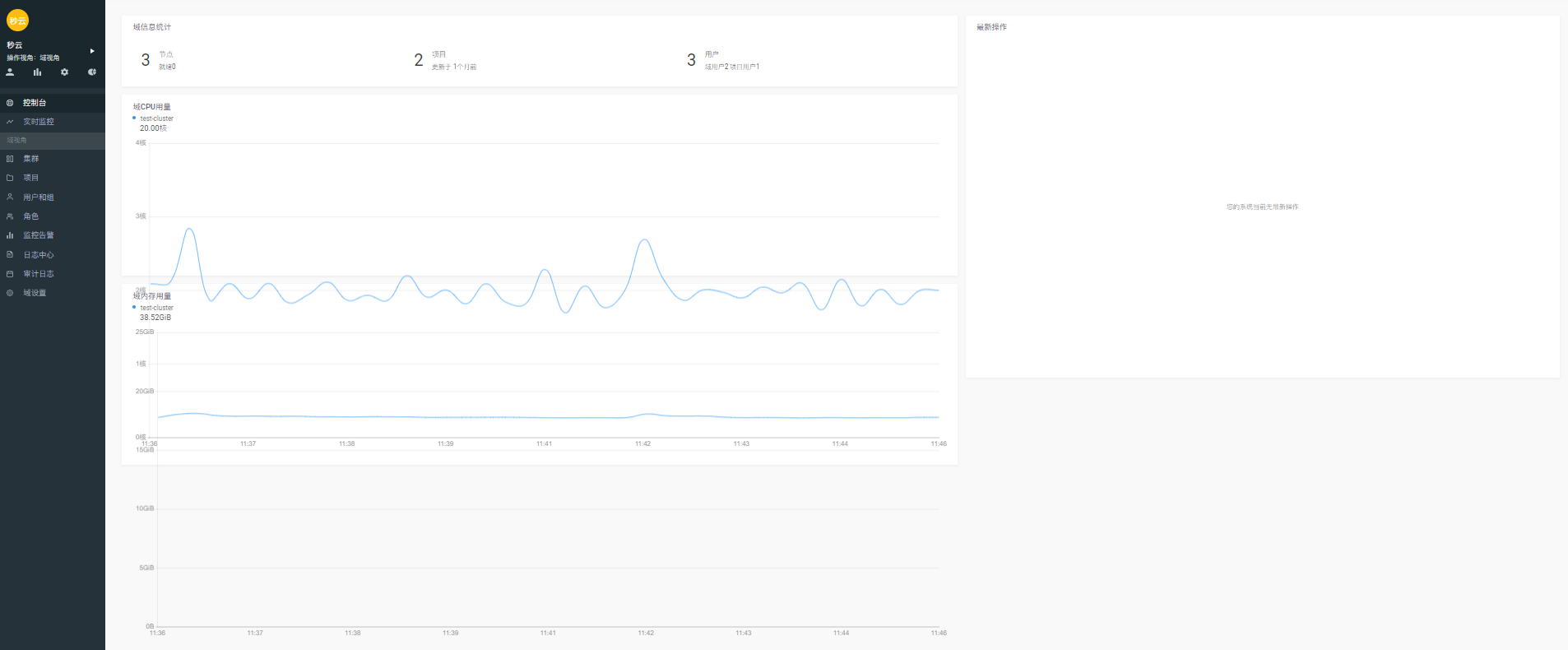
Task: Click the 节点 count statistic
Action: point(146,60)
